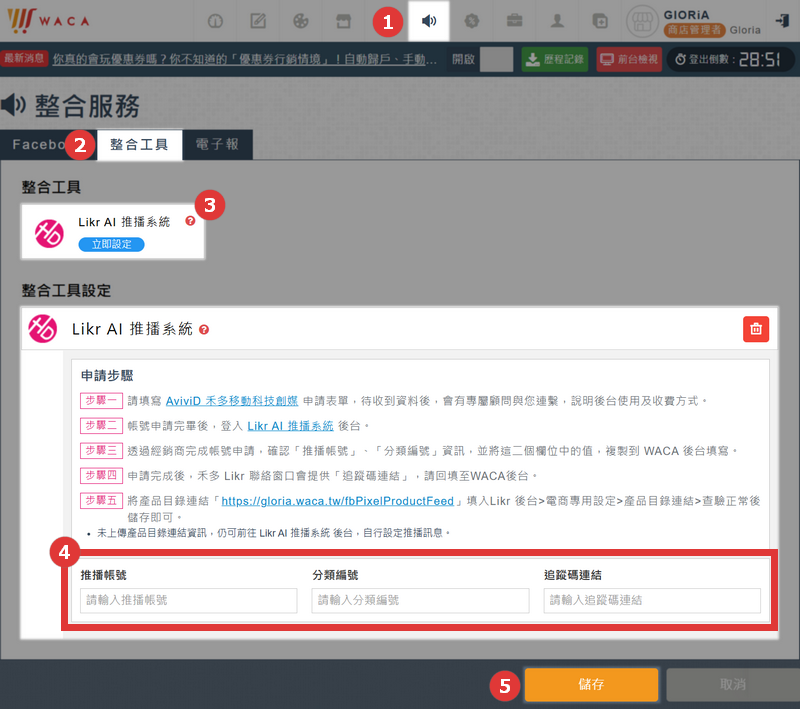800x709 pixels.
Task: Click the 商店管理者 role badge
Action: 694,30
